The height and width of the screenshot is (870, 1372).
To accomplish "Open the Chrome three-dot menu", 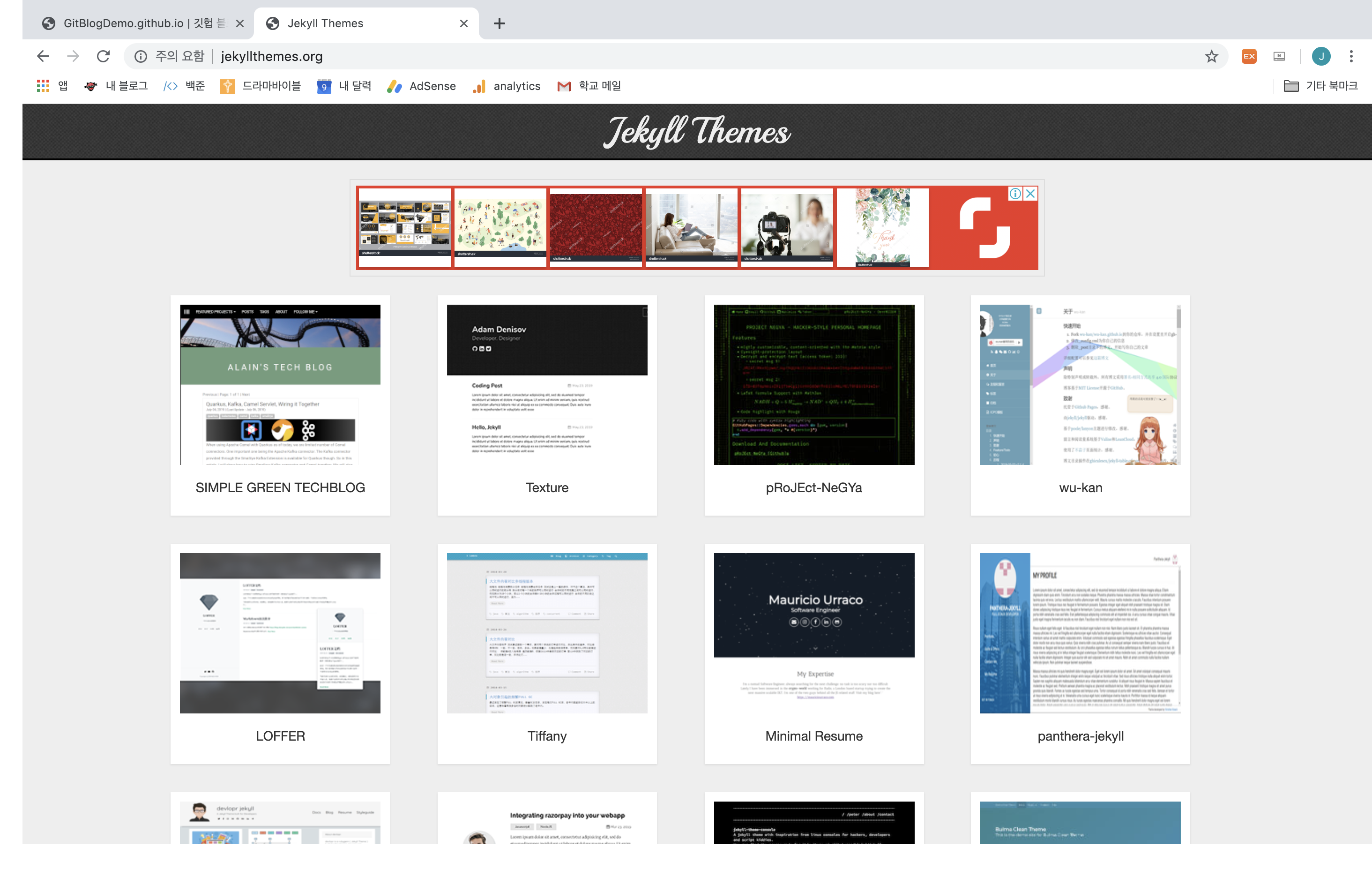I will [x=1351, y=56].
